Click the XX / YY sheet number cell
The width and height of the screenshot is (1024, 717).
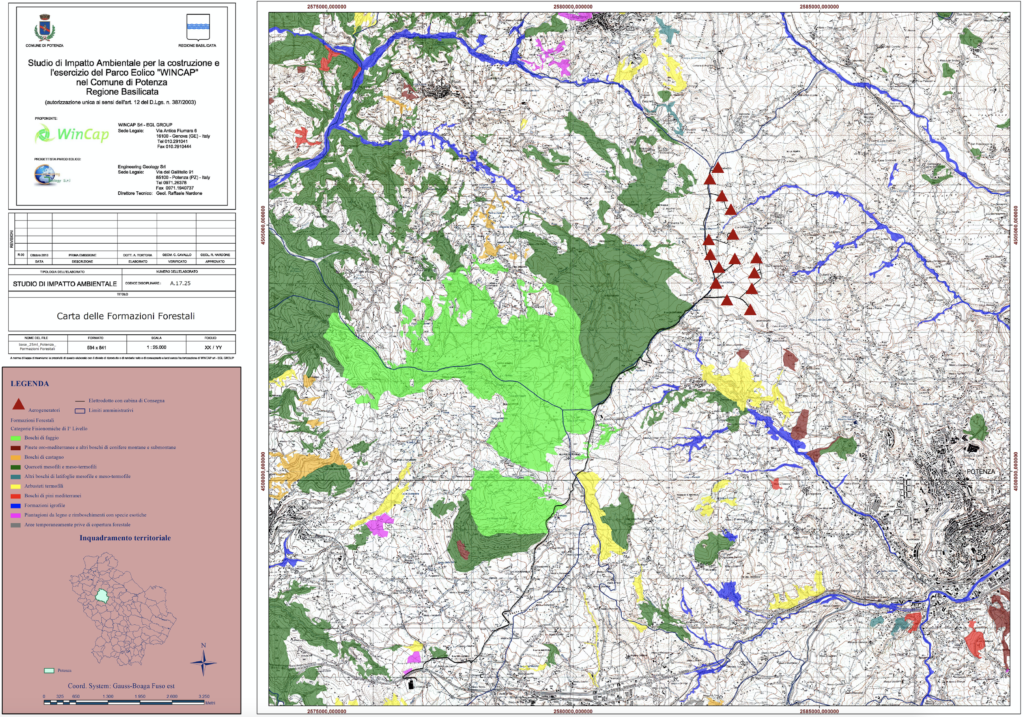pyautogui.click(x=213, y=347)
